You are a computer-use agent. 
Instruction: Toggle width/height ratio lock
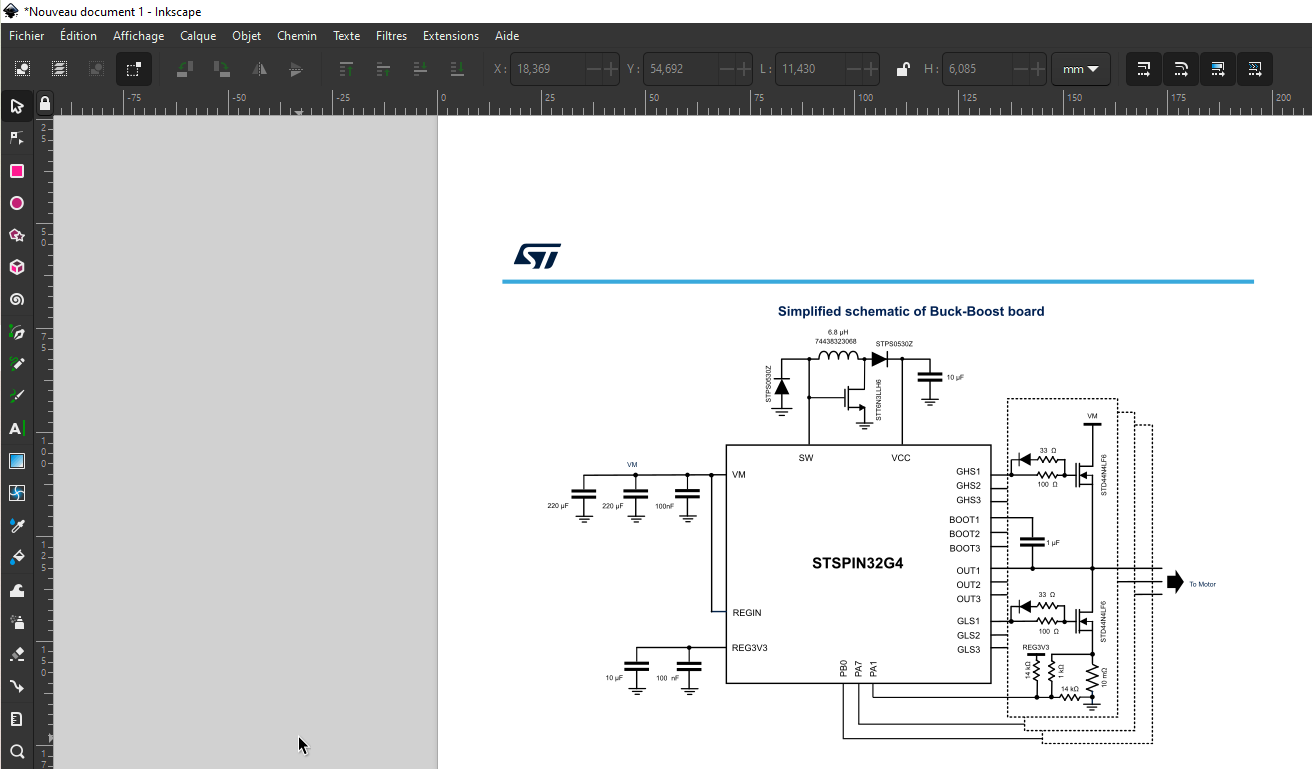click(x=902, y=69)
